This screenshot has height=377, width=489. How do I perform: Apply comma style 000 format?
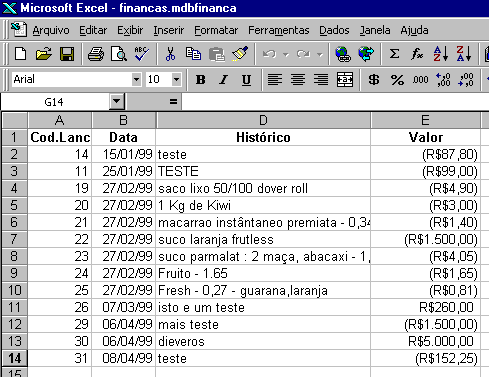click(x=420, y=80)
